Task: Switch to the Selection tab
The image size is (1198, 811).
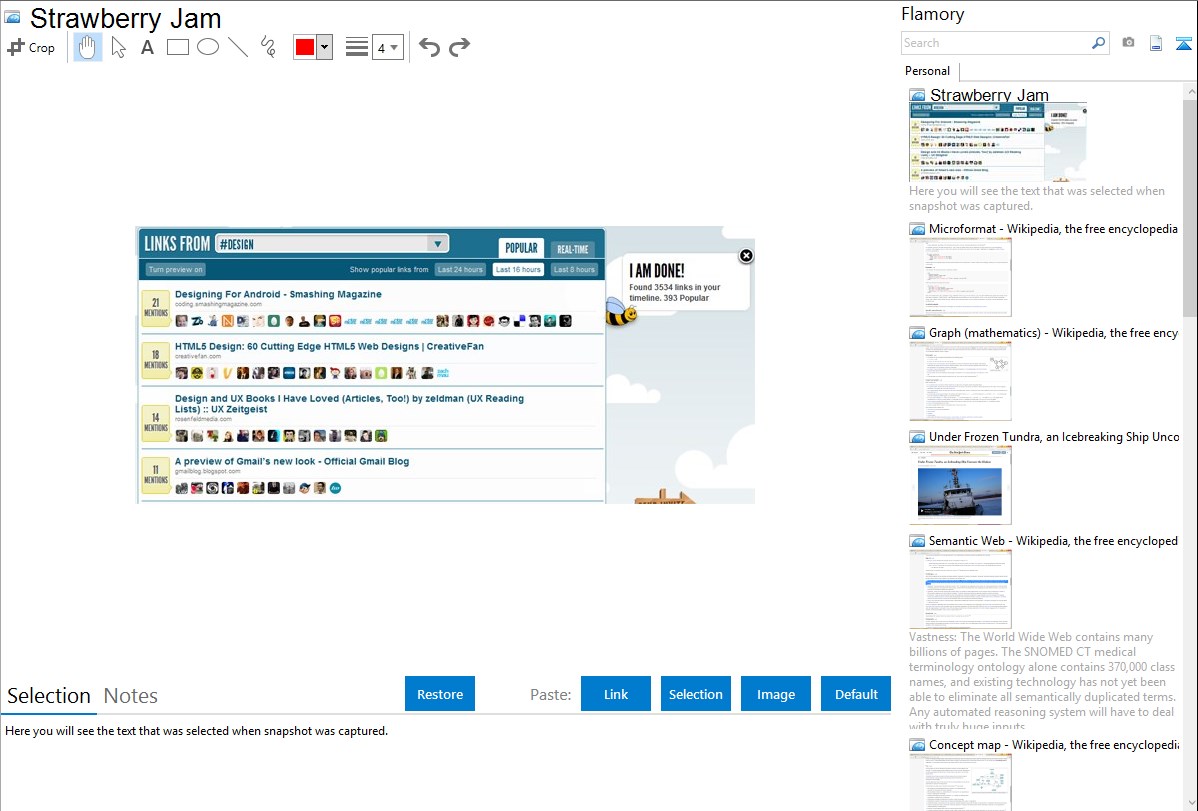Action: 49,696
